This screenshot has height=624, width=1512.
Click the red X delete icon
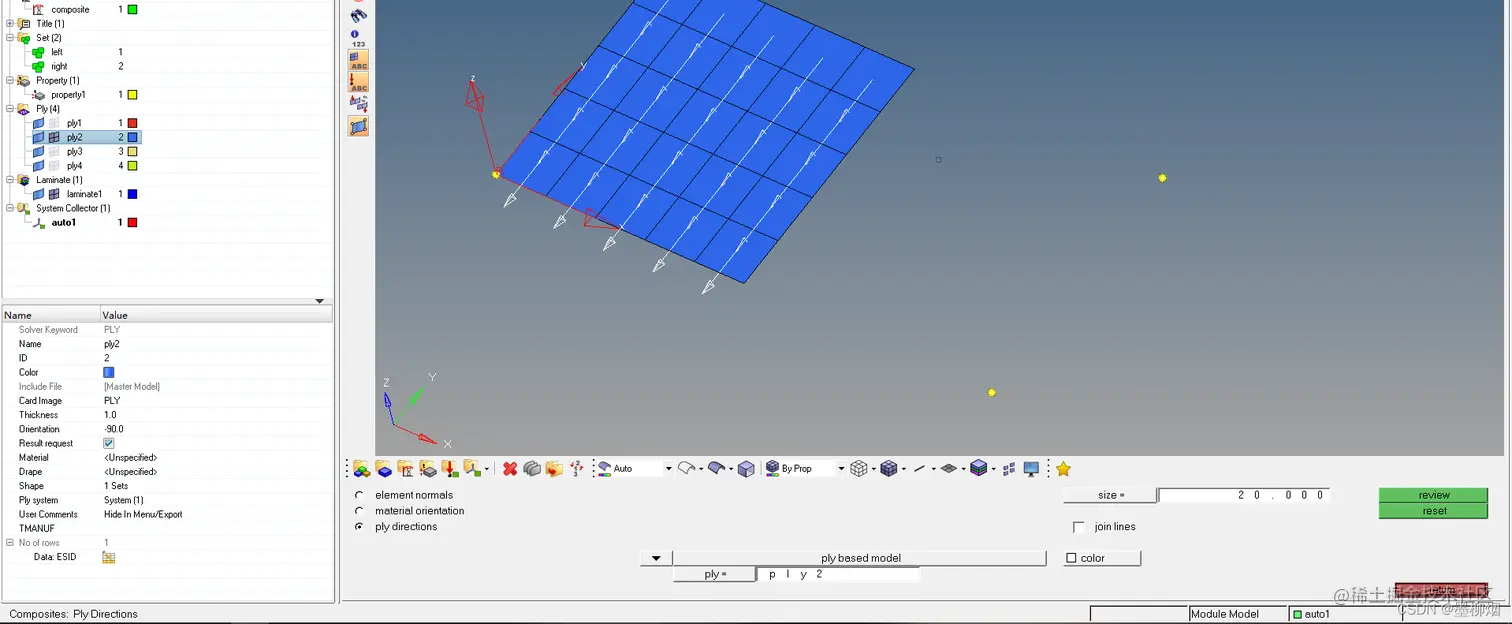coord(510,468)
